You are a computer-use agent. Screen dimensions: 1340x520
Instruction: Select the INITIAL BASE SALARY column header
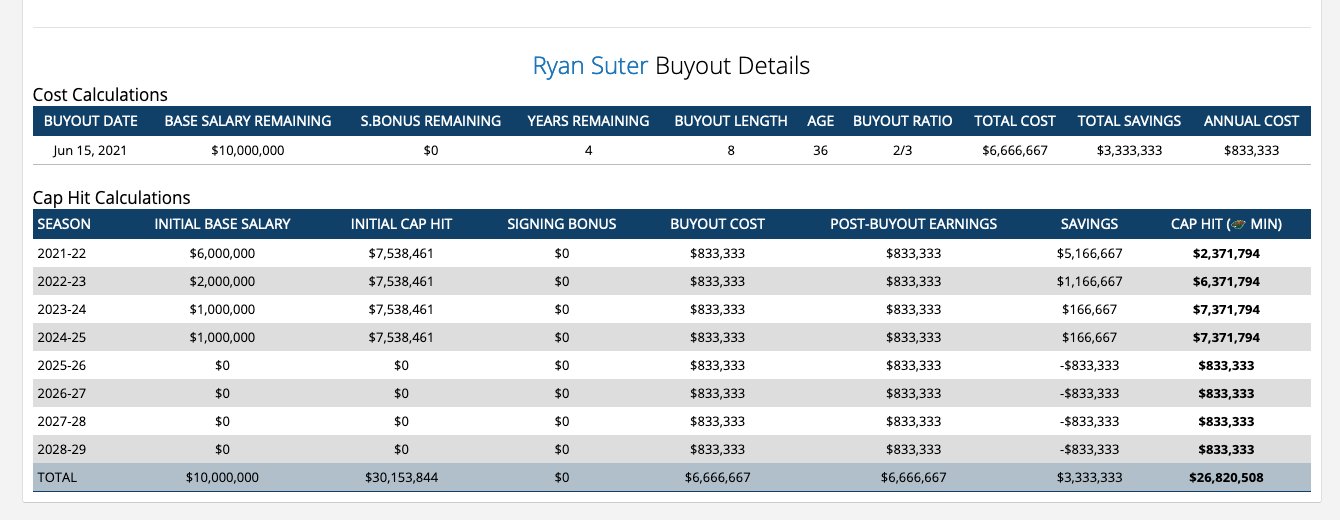tap(222, 224)
